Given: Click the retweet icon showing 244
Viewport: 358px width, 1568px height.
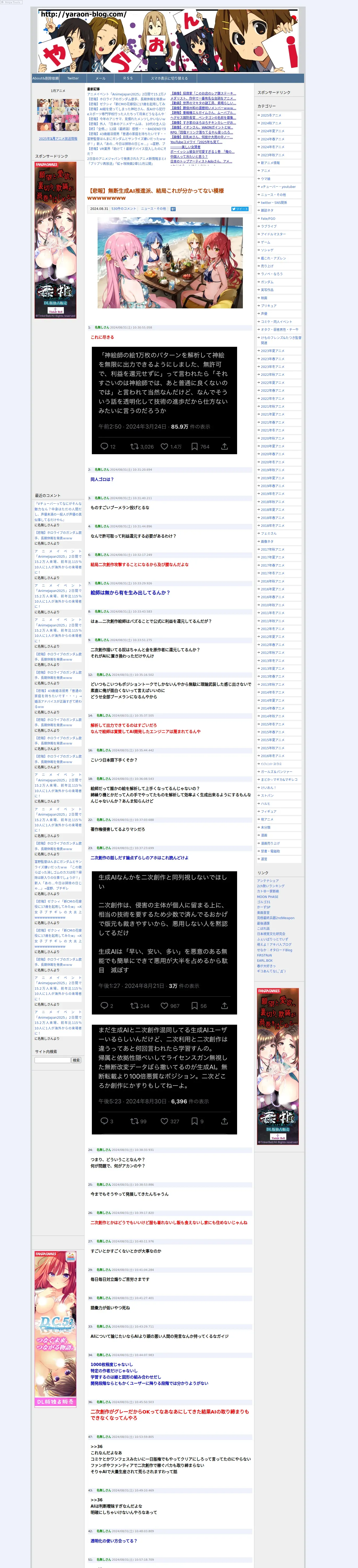Looking at the screenshot, I should 134,1006.
